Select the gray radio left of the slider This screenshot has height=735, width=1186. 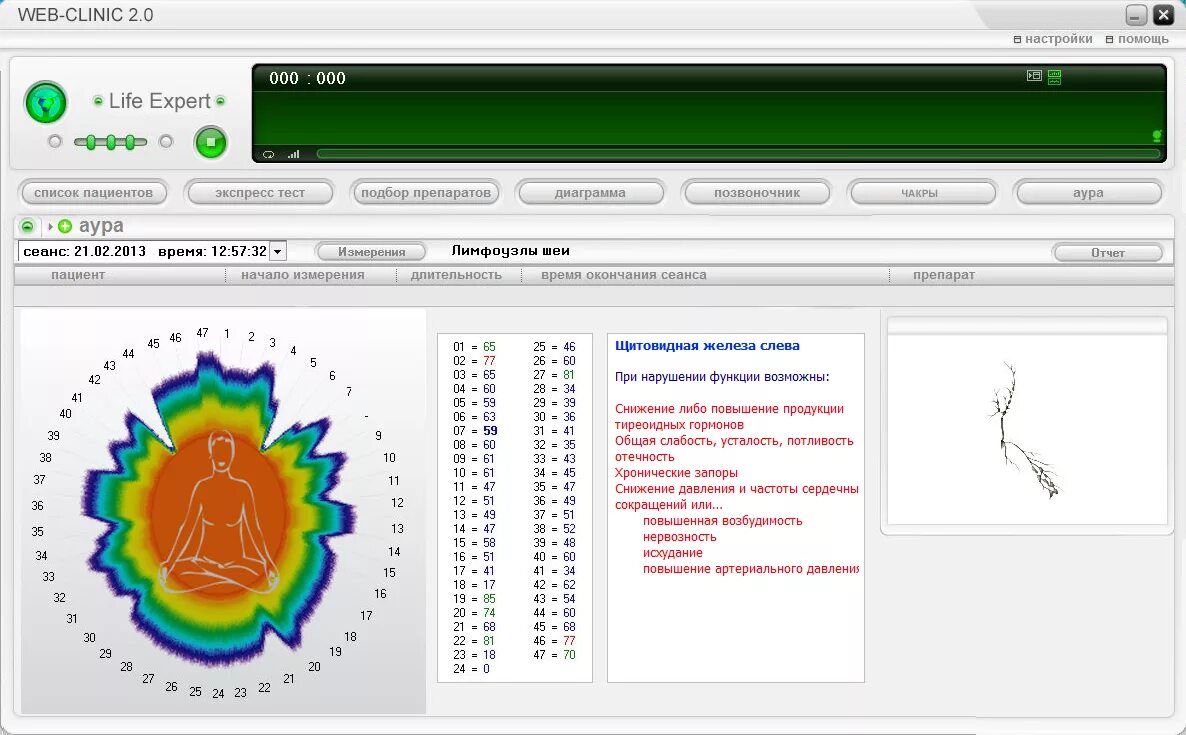tap(54, 141)
